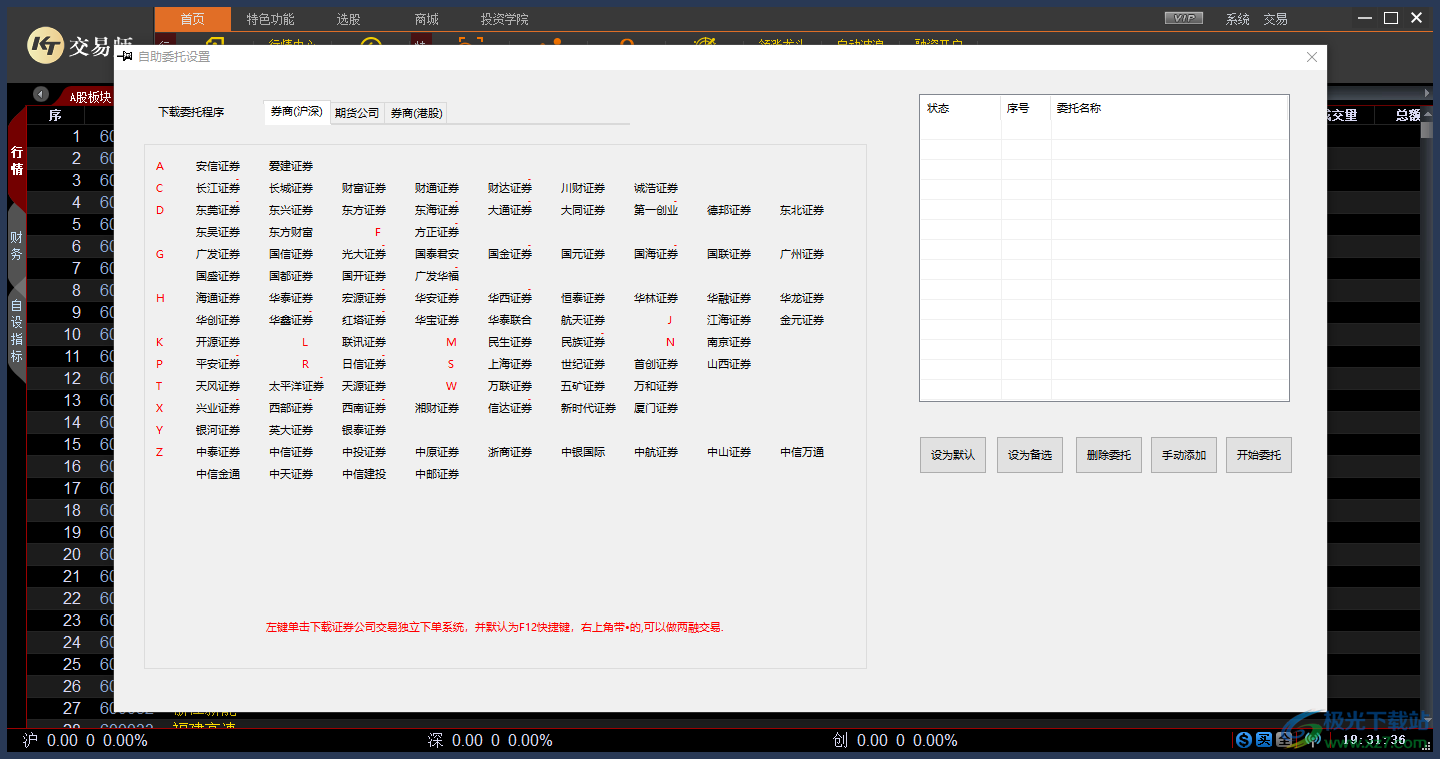Select 广州证券 broker link
This screenshot has height=759, width=1440.
coord(802,254)
